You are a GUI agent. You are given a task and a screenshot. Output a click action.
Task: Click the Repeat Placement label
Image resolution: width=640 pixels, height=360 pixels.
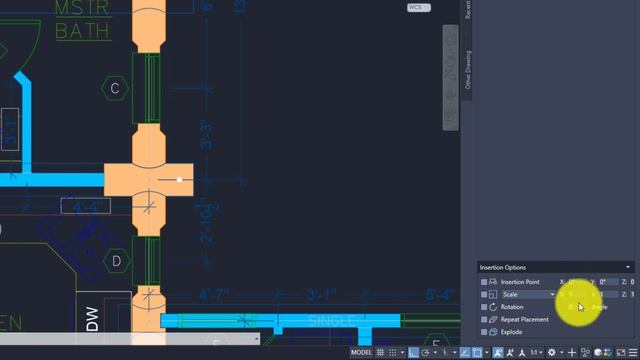[x=524, y=320]
